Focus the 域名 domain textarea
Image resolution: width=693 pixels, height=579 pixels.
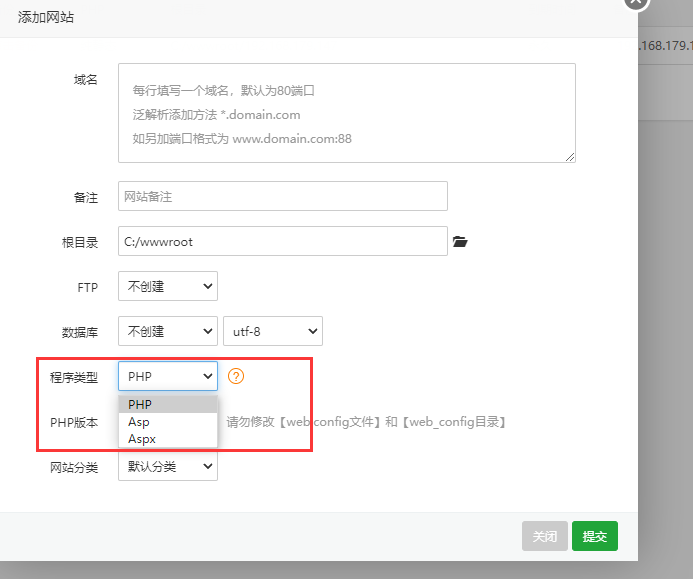tap(347, 113)
